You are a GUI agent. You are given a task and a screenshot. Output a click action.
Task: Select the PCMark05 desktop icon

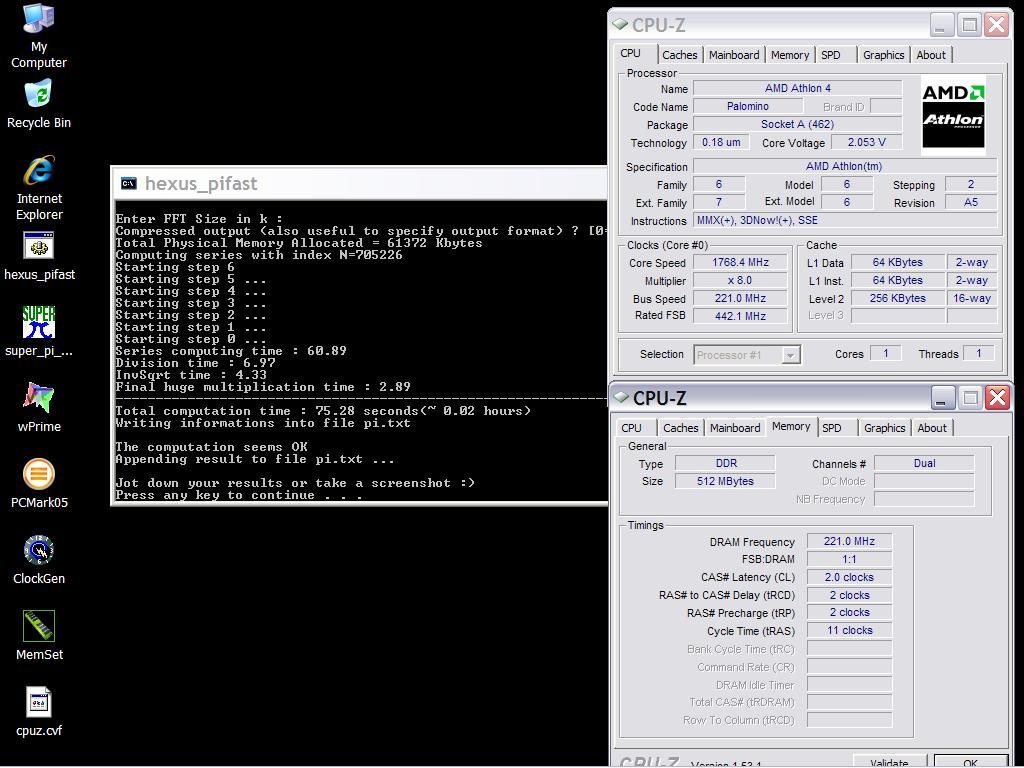point(39,484)
